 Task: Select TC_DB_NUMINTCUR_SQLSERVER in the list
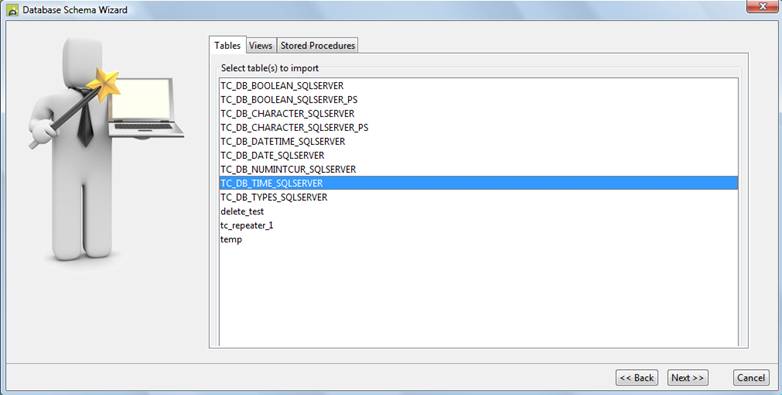[x=479, y=170]
